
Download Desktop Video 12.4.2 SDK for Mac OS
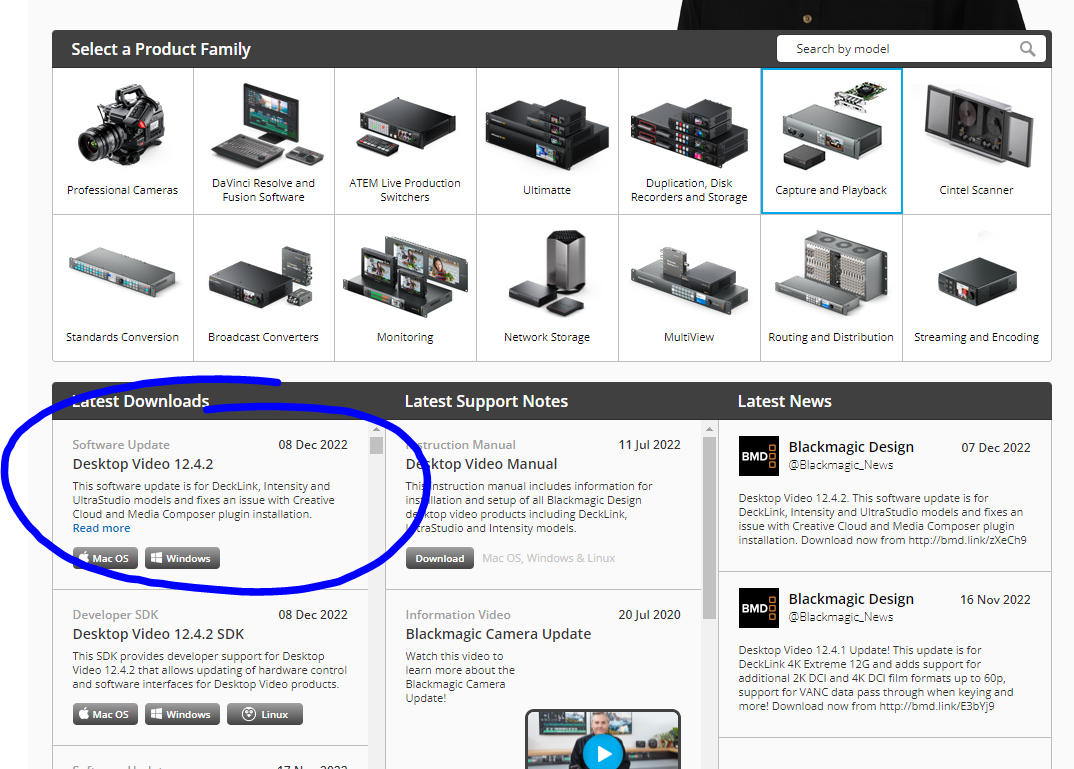click(105, 714)
